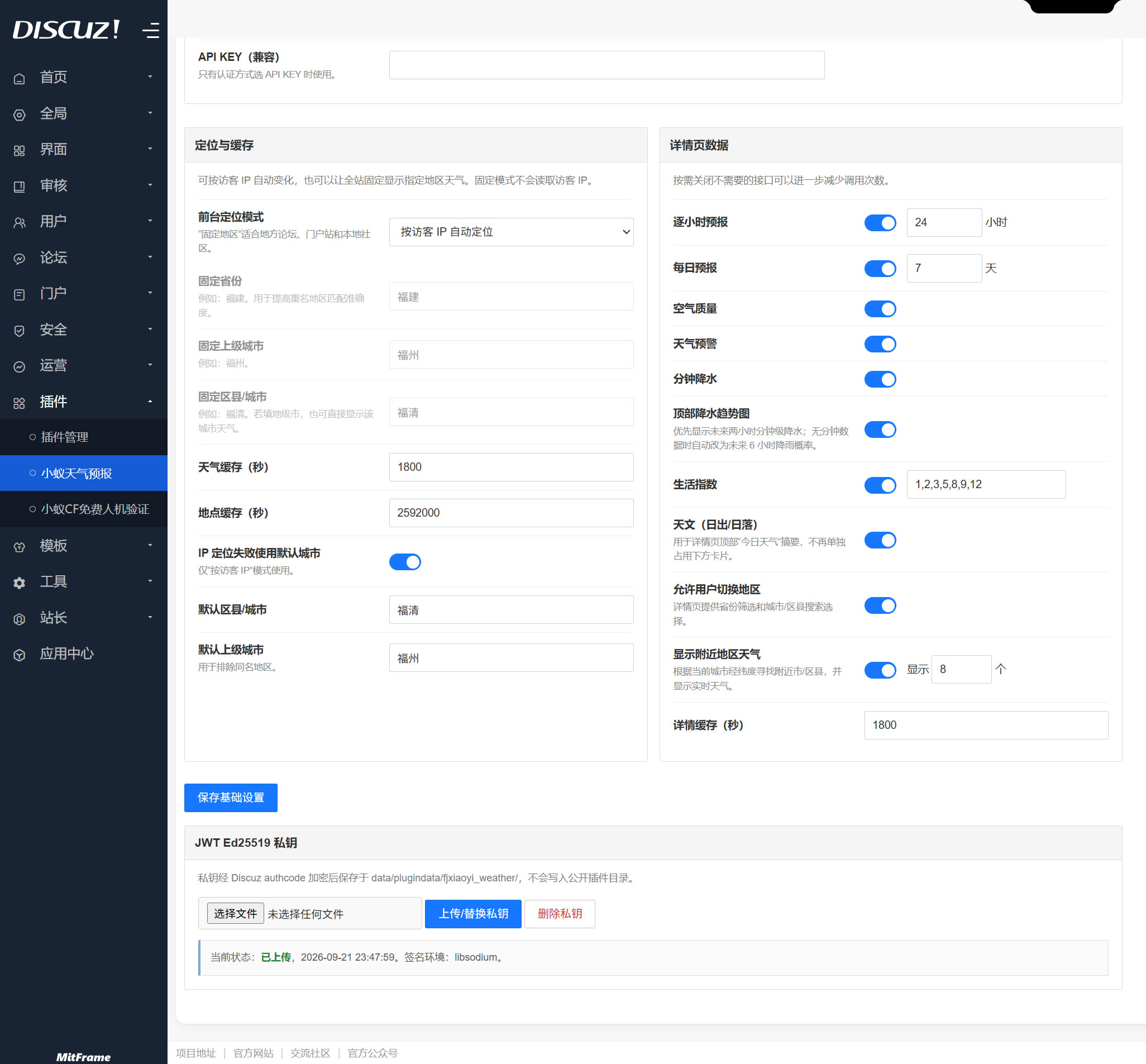The width and height of the screenshot is (1146, 1064).
Task: Click the 生活指数 values input field
Action: 986,484
